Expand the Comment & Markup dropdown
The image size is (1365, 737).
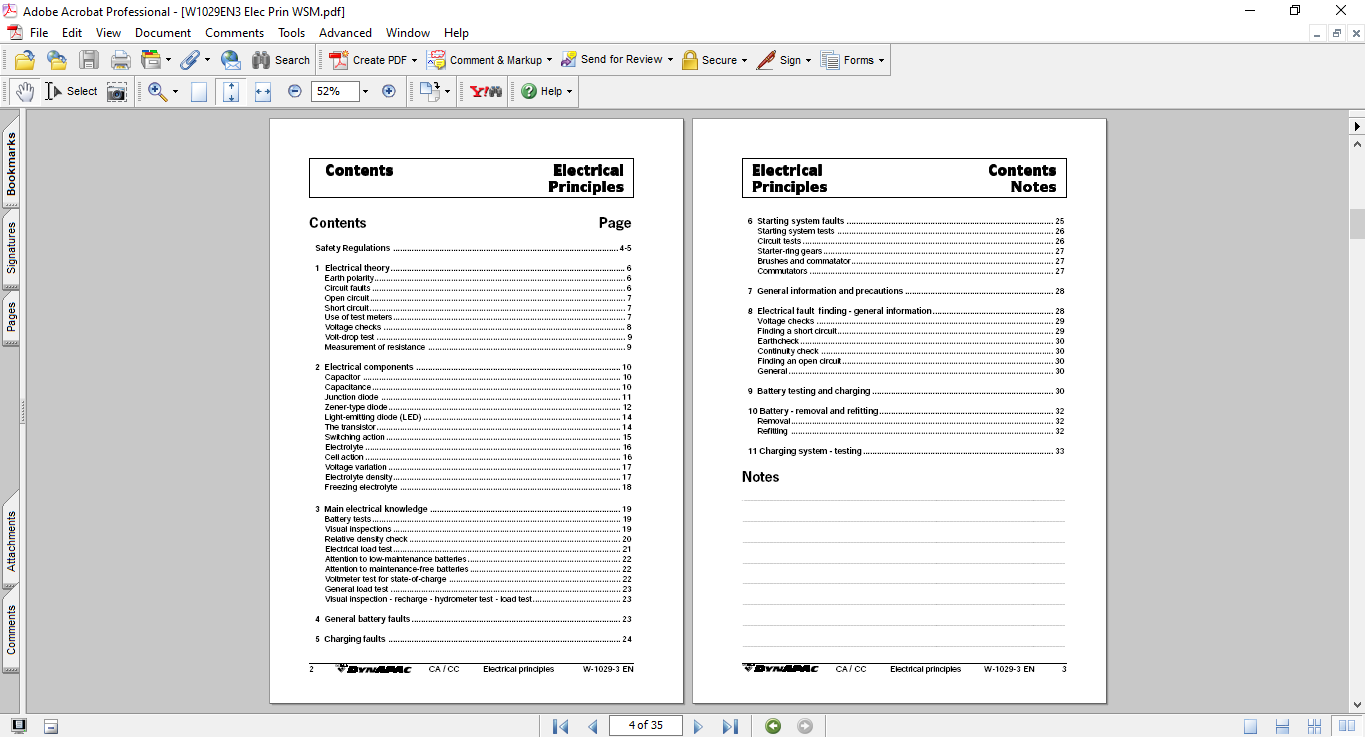550,60
